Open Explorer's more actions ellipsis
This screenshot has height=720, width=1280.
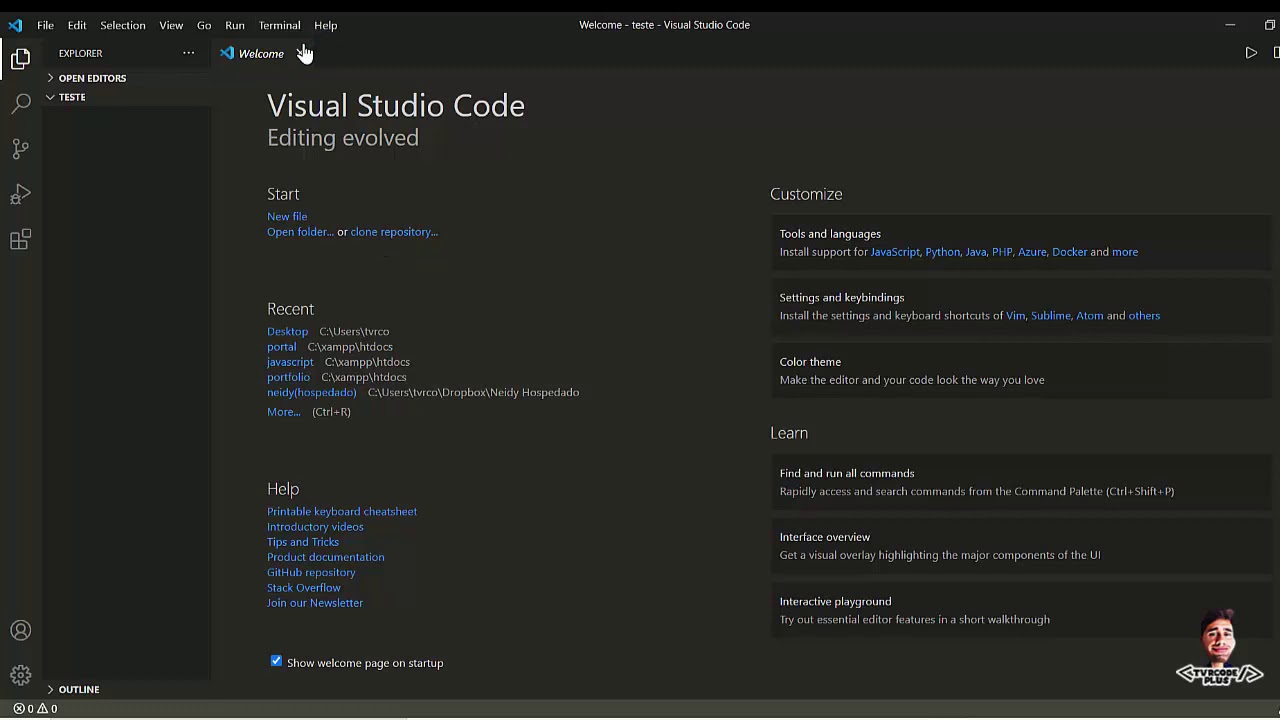(x=188, y=53)
